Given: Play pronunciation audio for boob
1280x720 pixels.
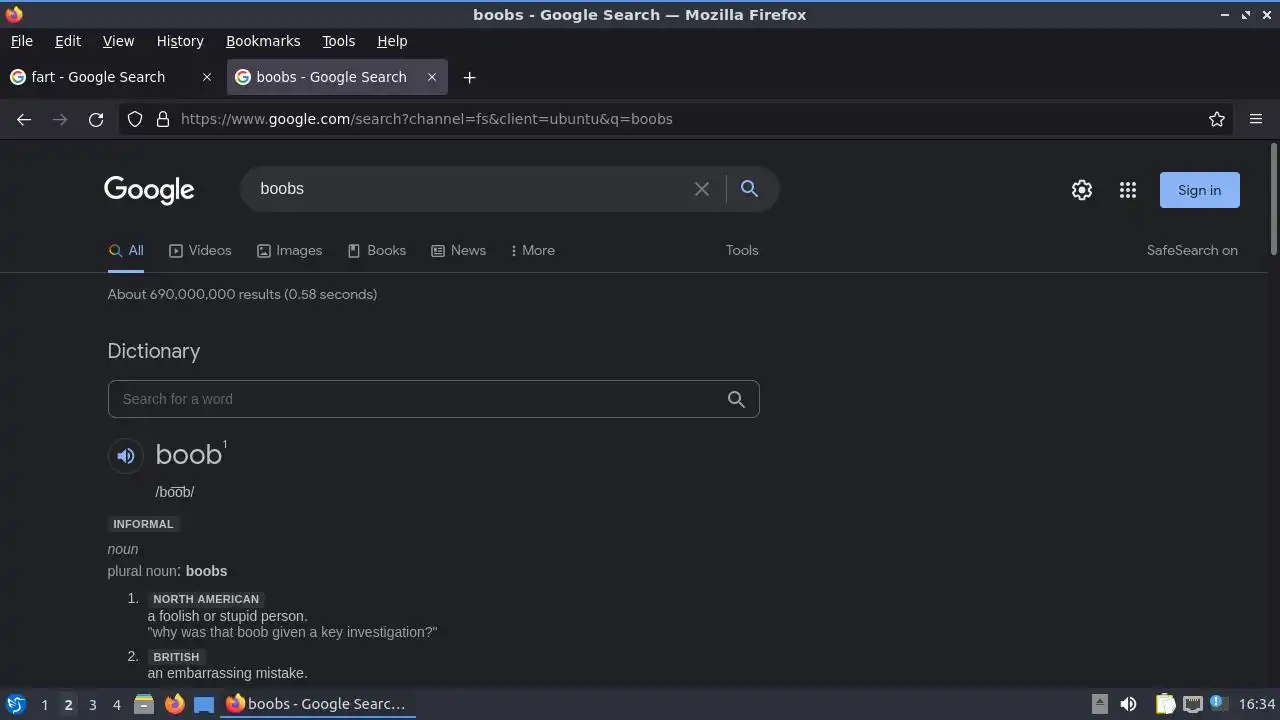Looking at the screenshot, I should [x=126, y=456].
